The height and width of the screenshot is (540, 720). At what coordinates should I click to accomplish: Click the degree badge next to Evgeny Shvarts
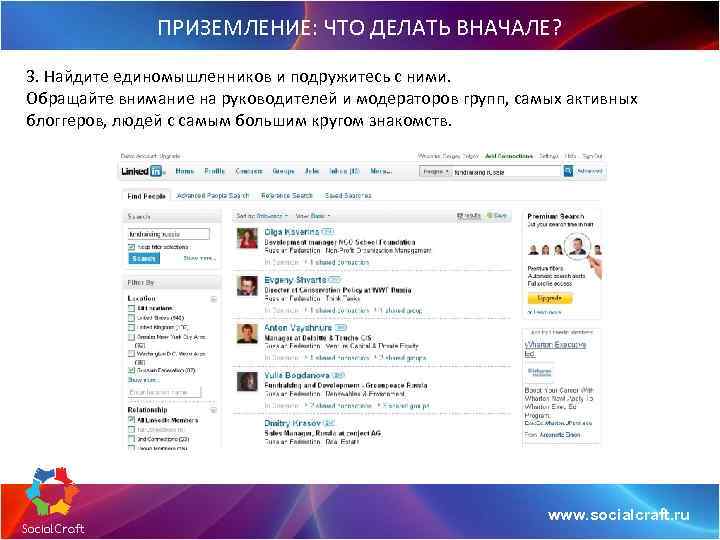(335, 280)
